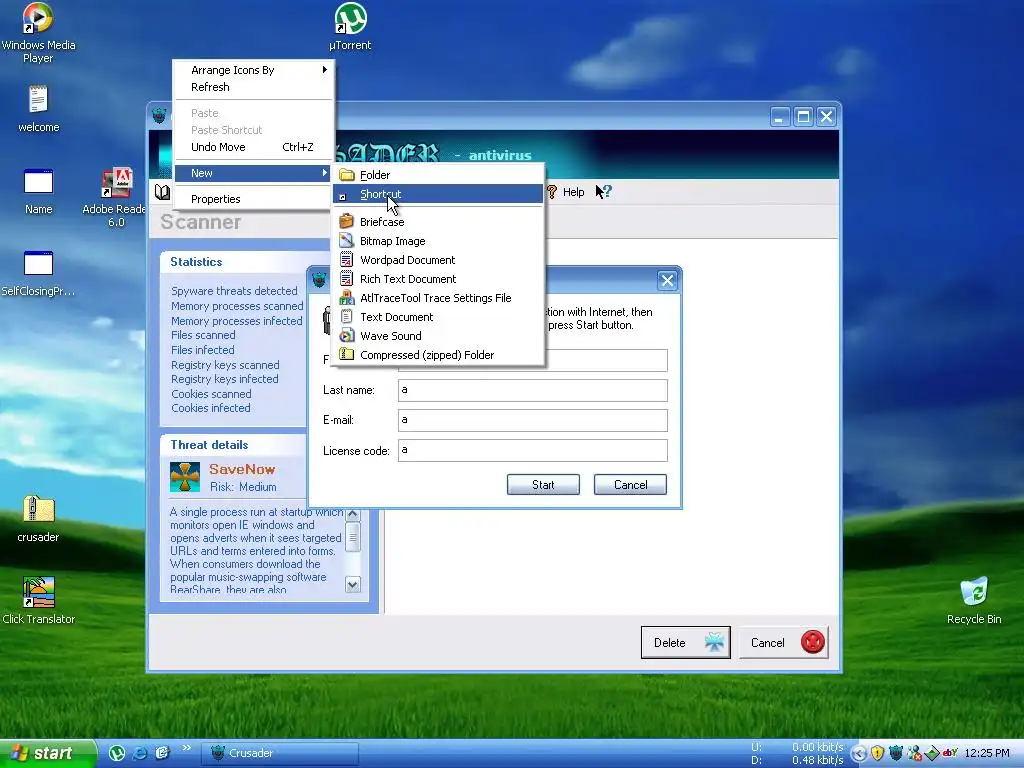
Task: Click Crusader's bottom Cancel button
Action: (x=784, y=643)
